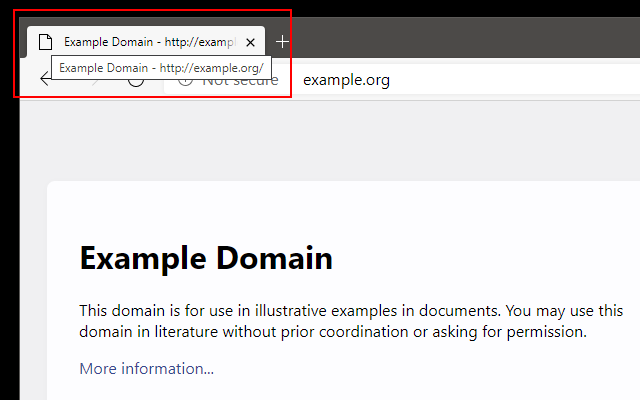
Task: Click the page favicon on the tab
Action: [45, 42]
